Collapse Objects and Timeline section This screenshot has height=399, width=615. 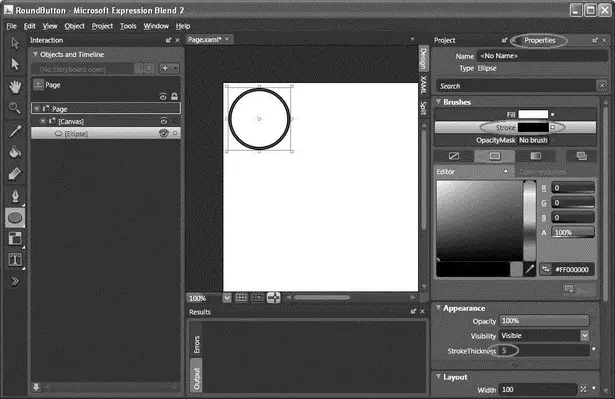pos(35,54)
